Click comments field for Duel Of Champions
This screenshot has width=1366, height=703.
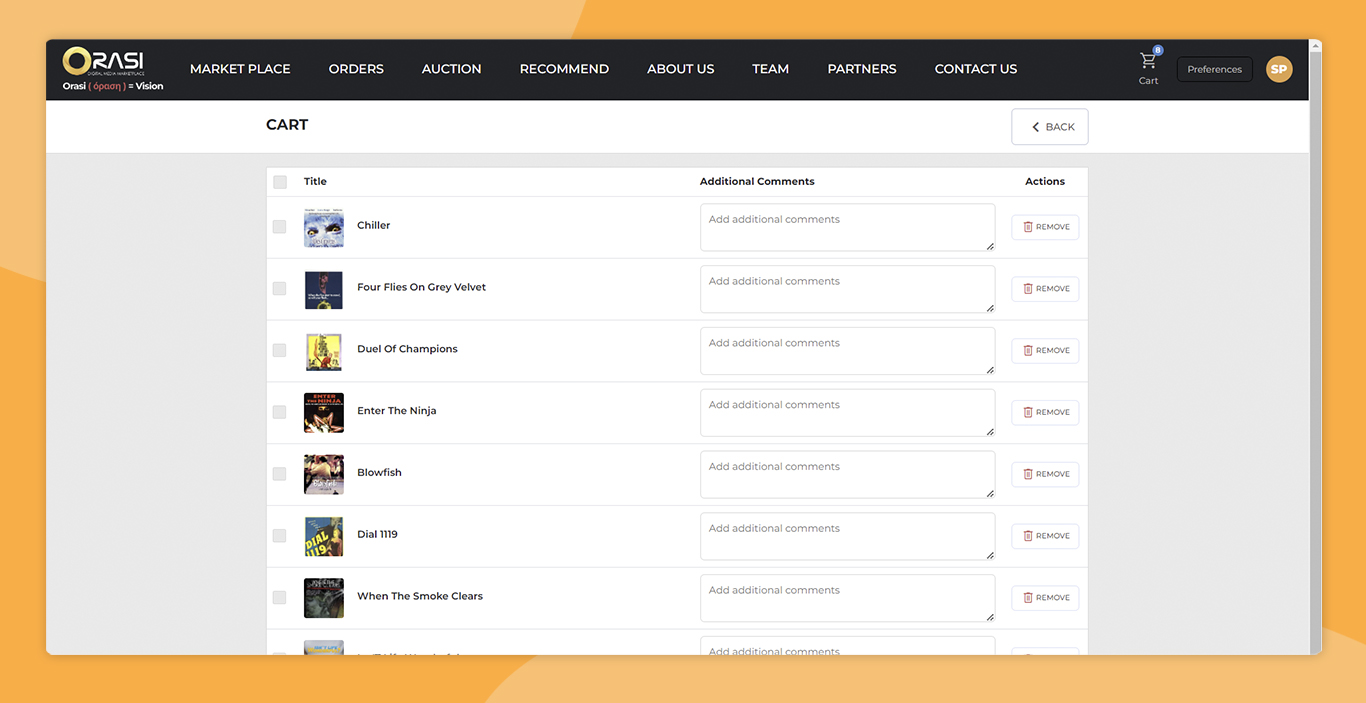[848, 352]
